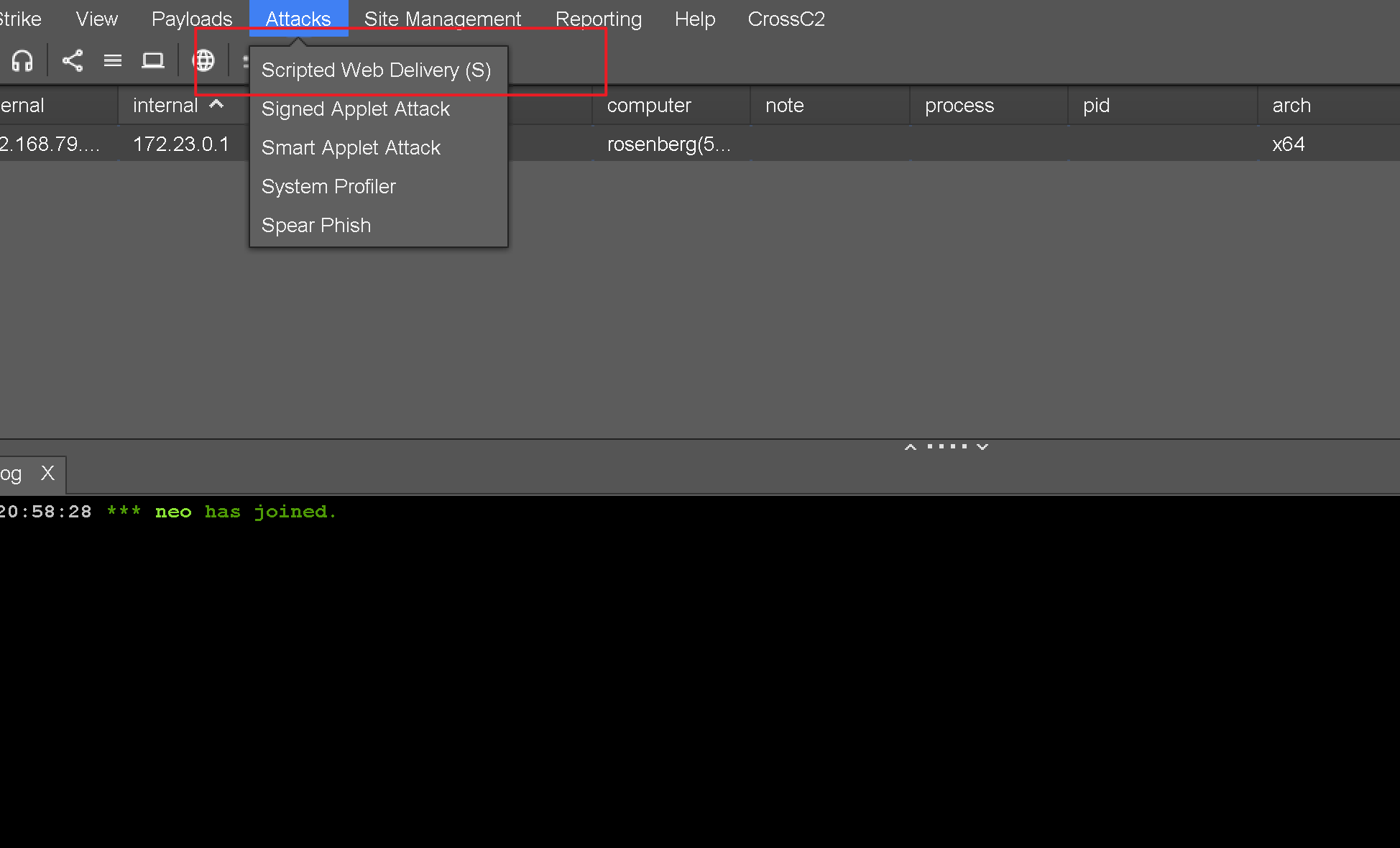
Task: Sort by the computer column header
Action: 649,106
